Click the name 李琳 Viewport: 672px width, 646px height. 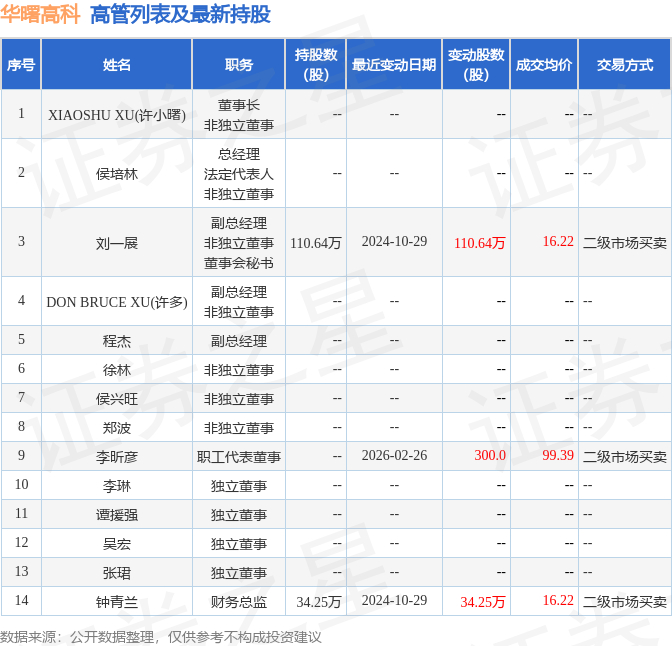click(x=117, y=486)
